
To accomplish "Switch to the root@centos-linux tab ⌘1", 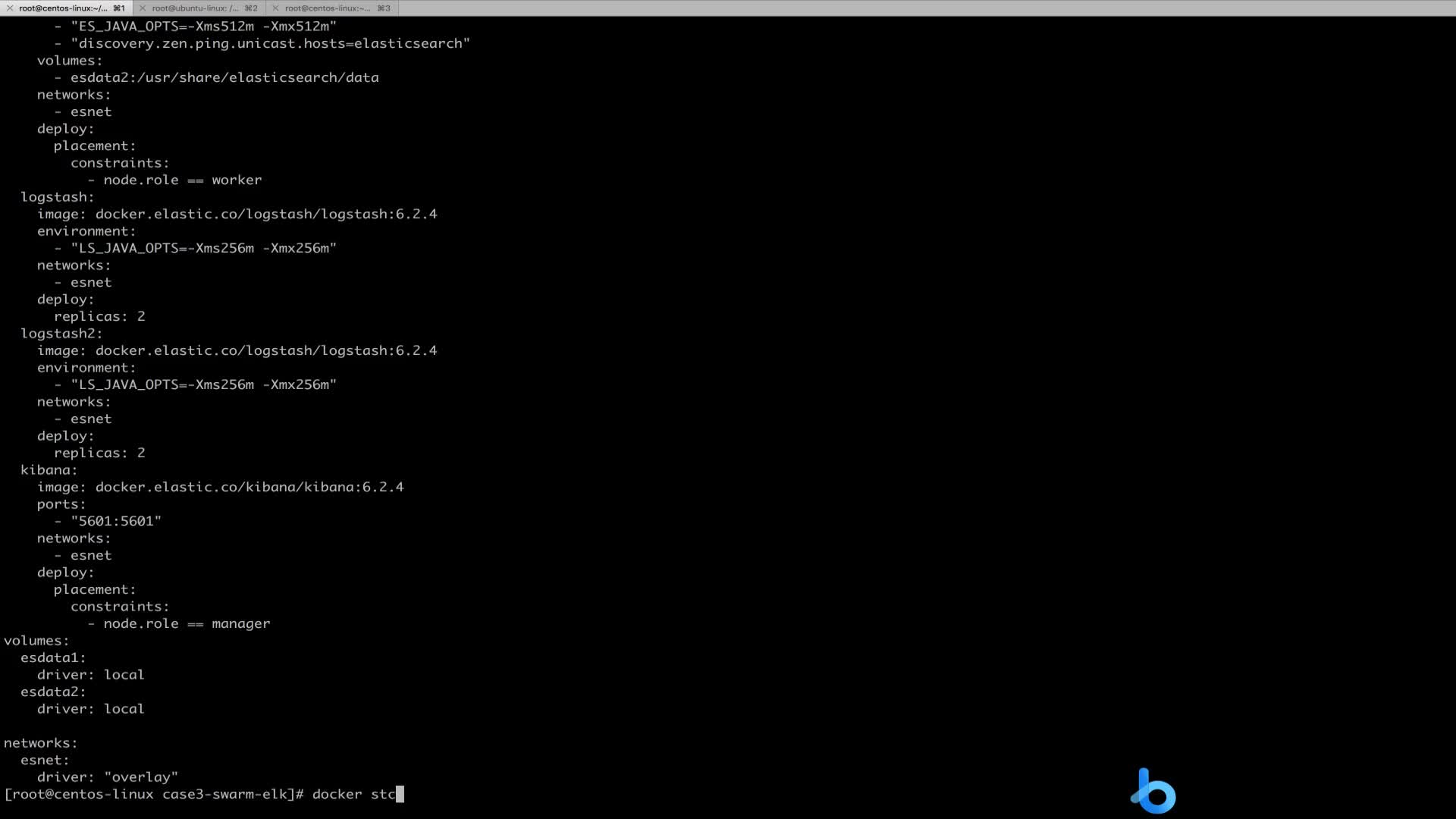I will (67, 8).
